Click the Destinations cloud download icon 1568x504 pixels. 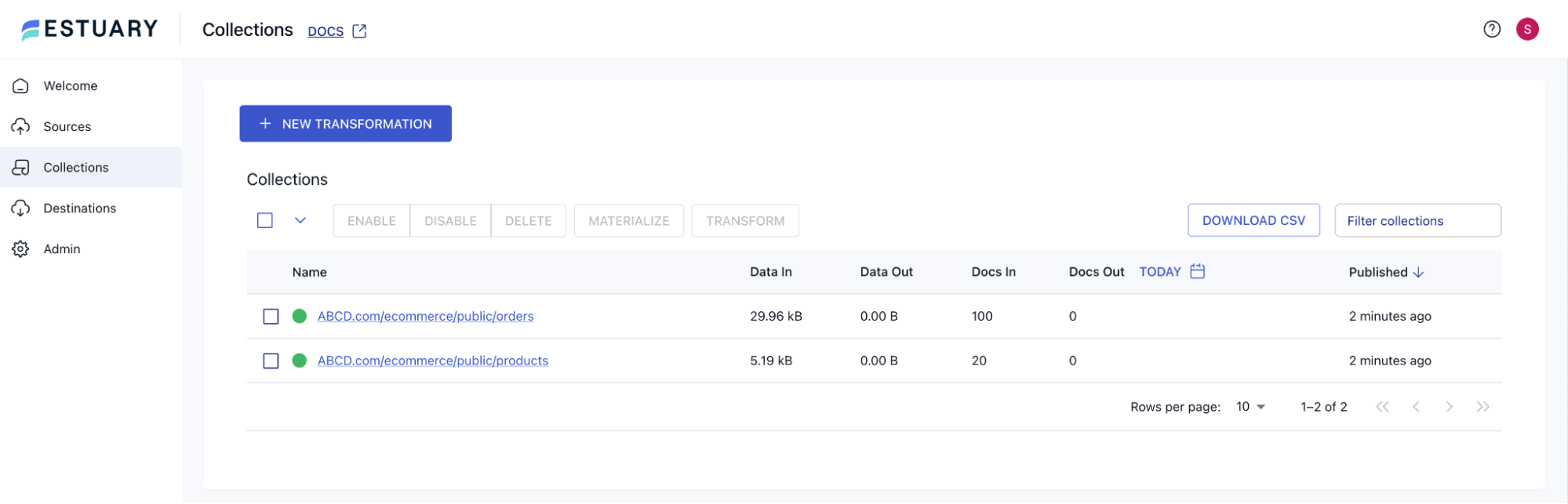(21, 208)
